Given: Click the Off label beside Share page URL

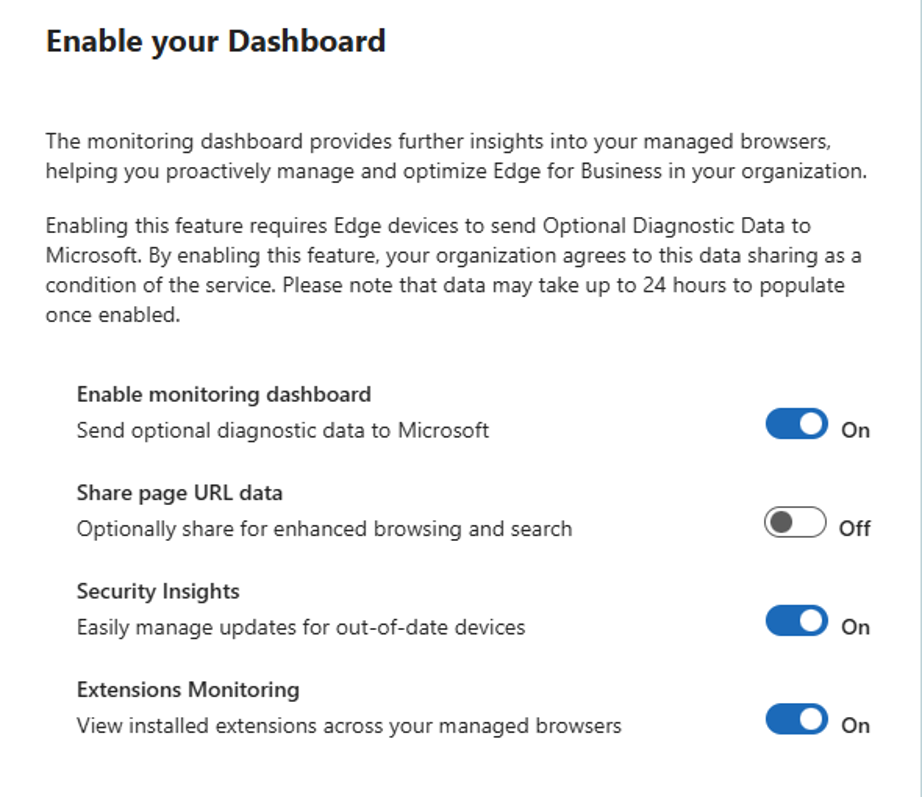Looking at the screenshot, I should (x=854, y=528).
